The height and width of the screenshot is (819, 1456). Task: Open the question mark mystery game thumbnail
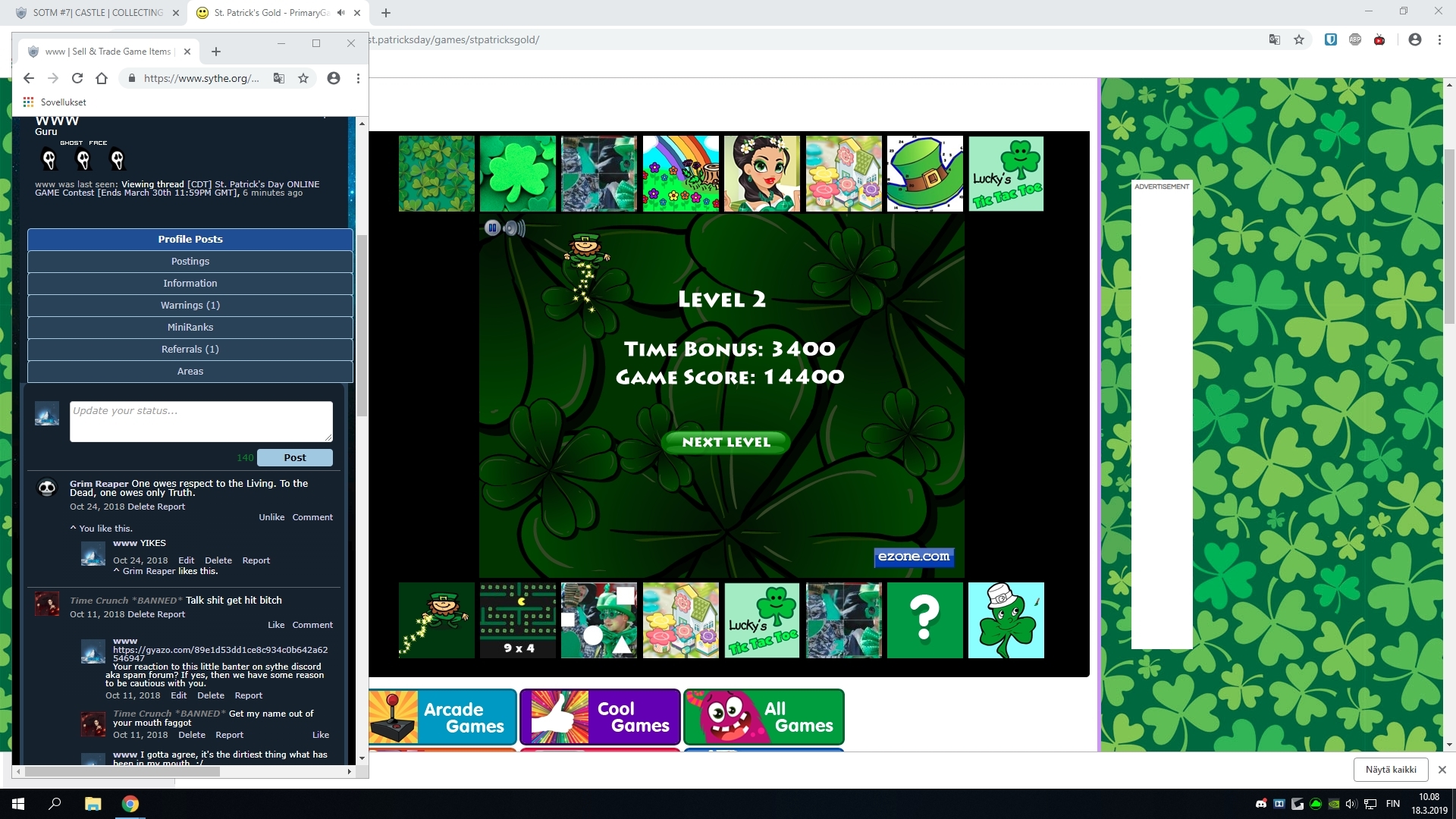pyautogui.click(x=925, y=620)
